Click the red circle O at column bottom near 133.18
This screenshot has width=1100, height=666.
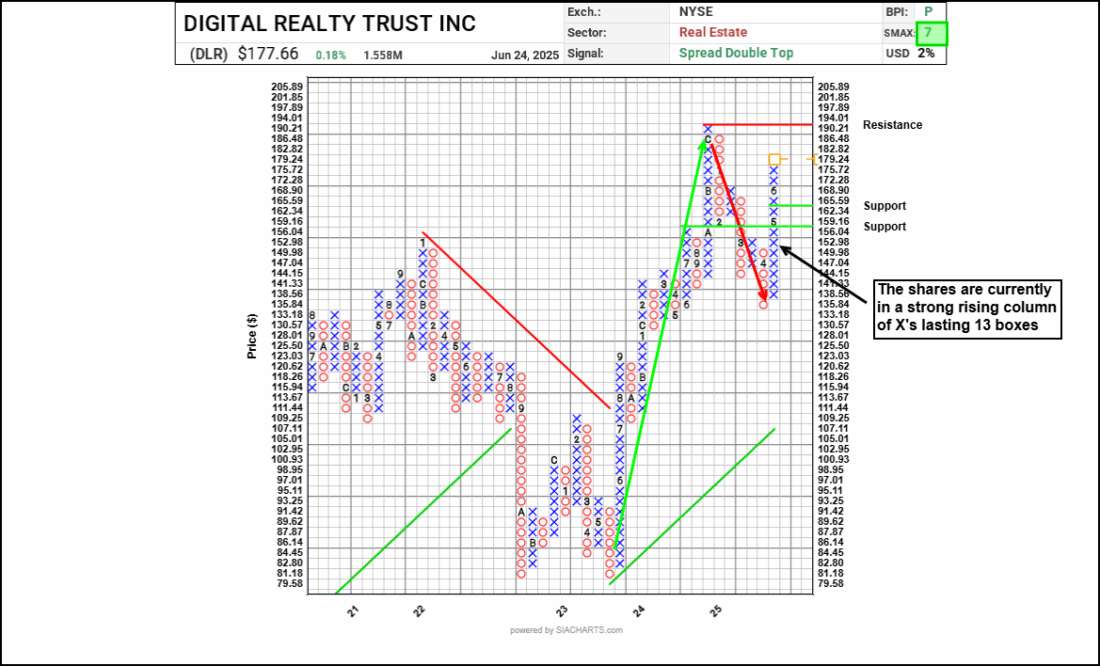click(763, 304)
